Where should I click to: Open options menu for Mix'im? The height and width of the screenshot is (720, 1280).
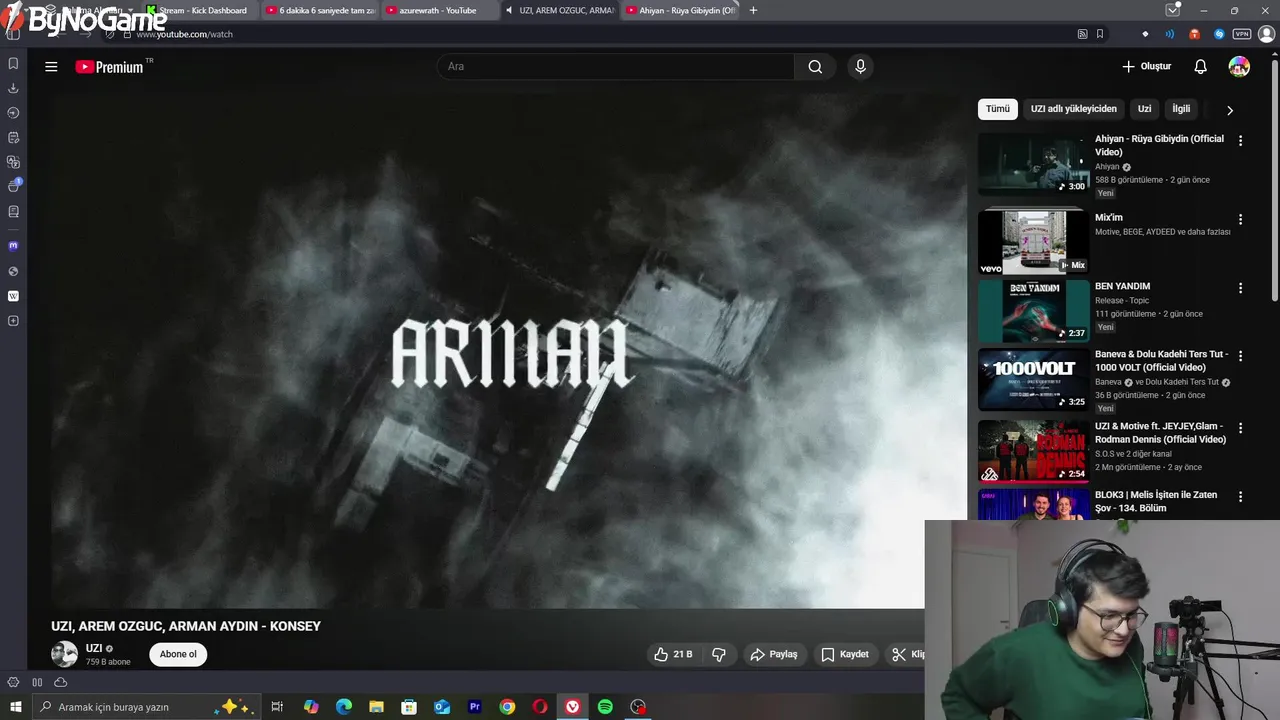1240,219
